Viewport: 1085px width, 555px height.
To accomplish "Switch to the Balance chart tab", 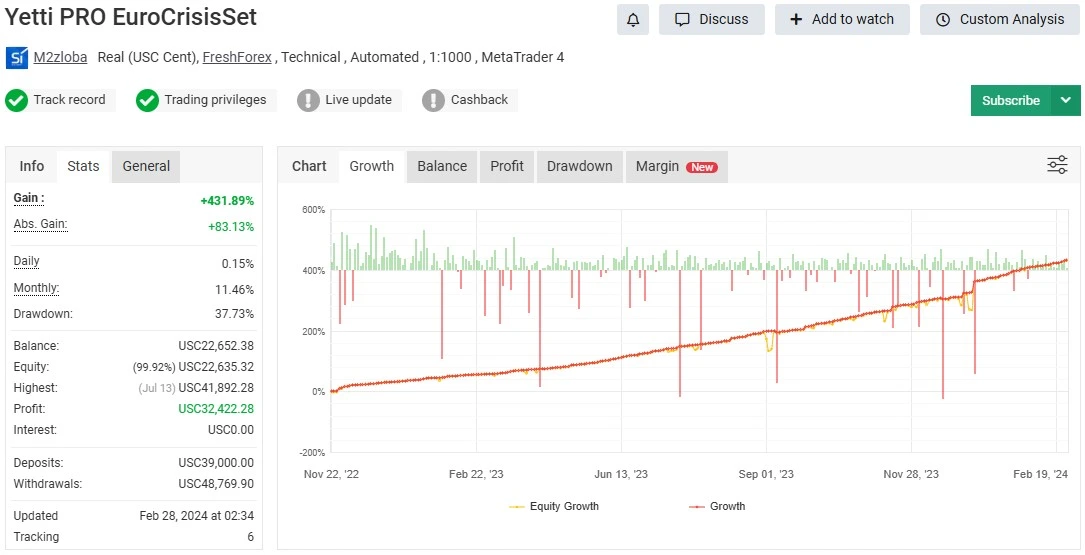I will (442, 166).
